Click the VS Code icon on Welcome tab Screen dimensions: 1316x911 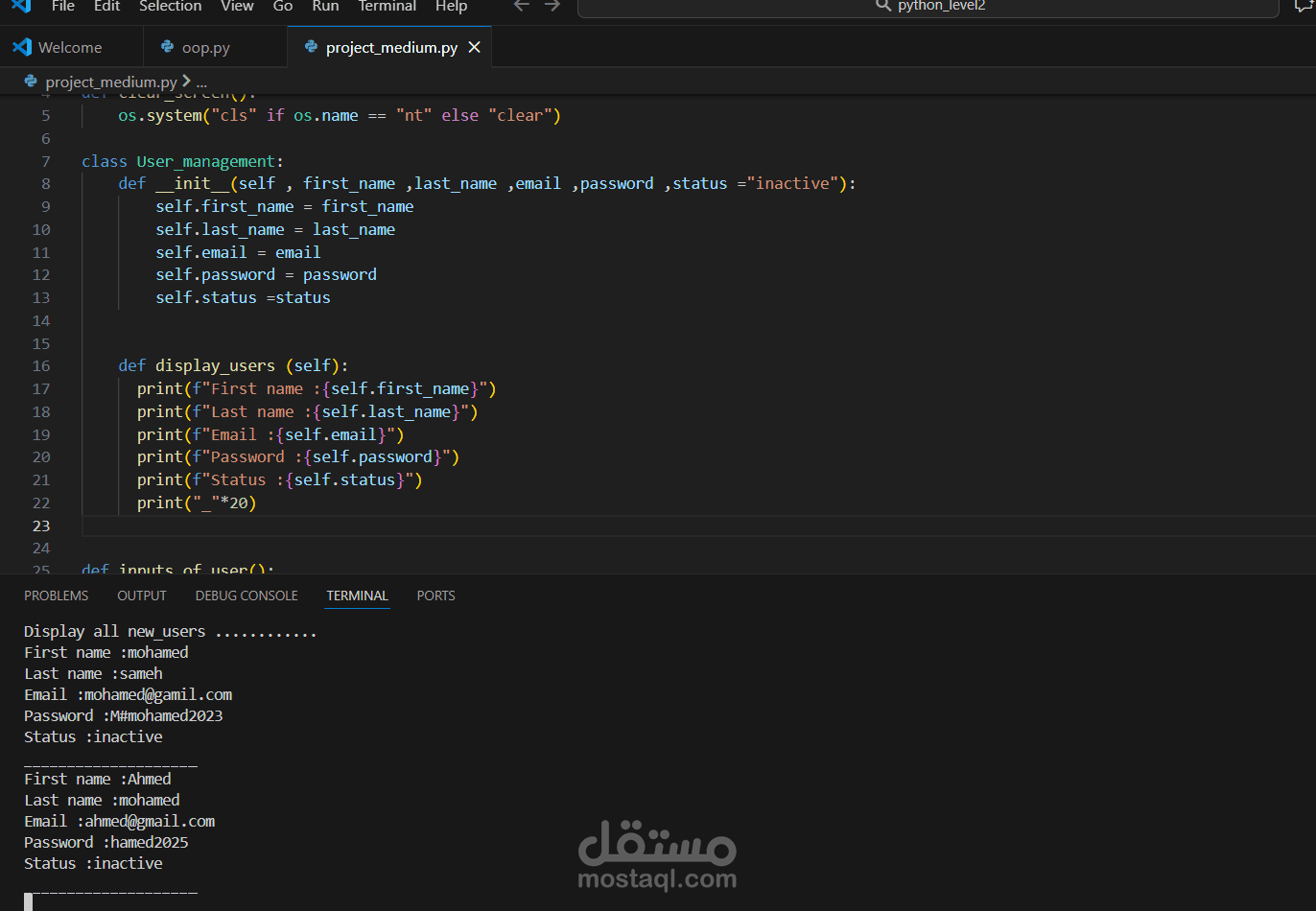pos(22,47)
